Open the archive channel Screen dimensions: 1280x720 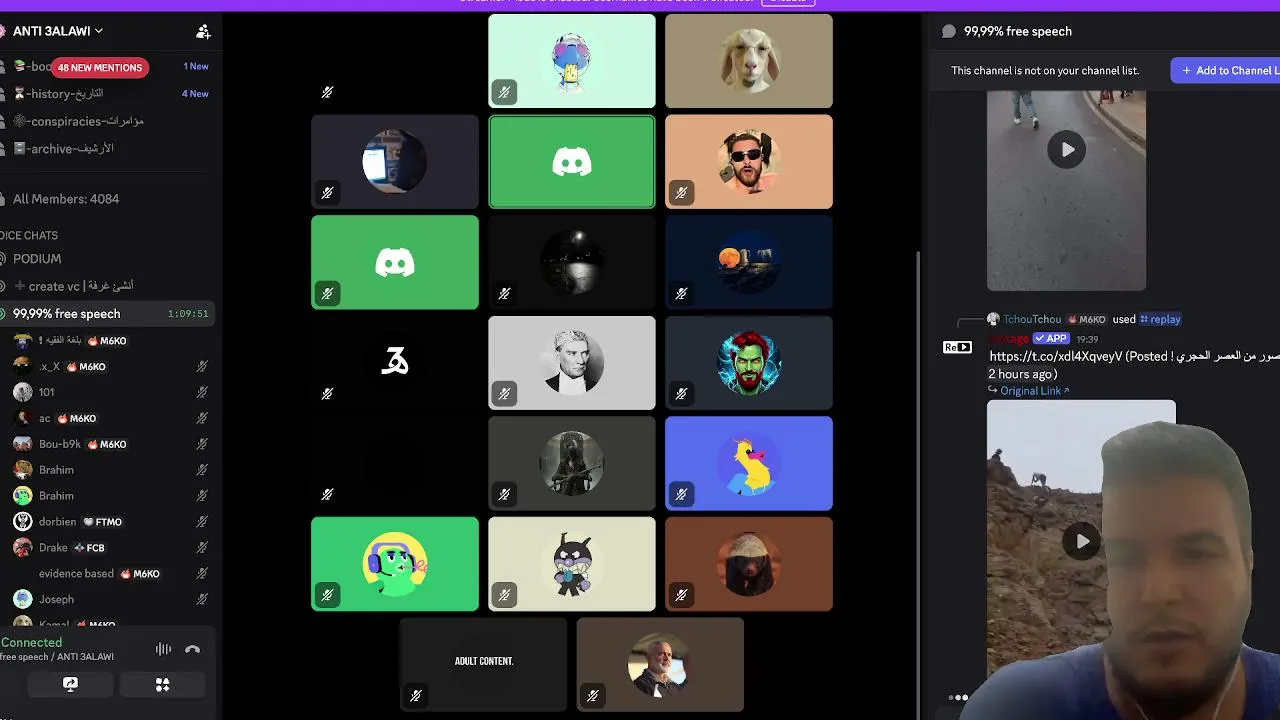click(x=64, y=149)
